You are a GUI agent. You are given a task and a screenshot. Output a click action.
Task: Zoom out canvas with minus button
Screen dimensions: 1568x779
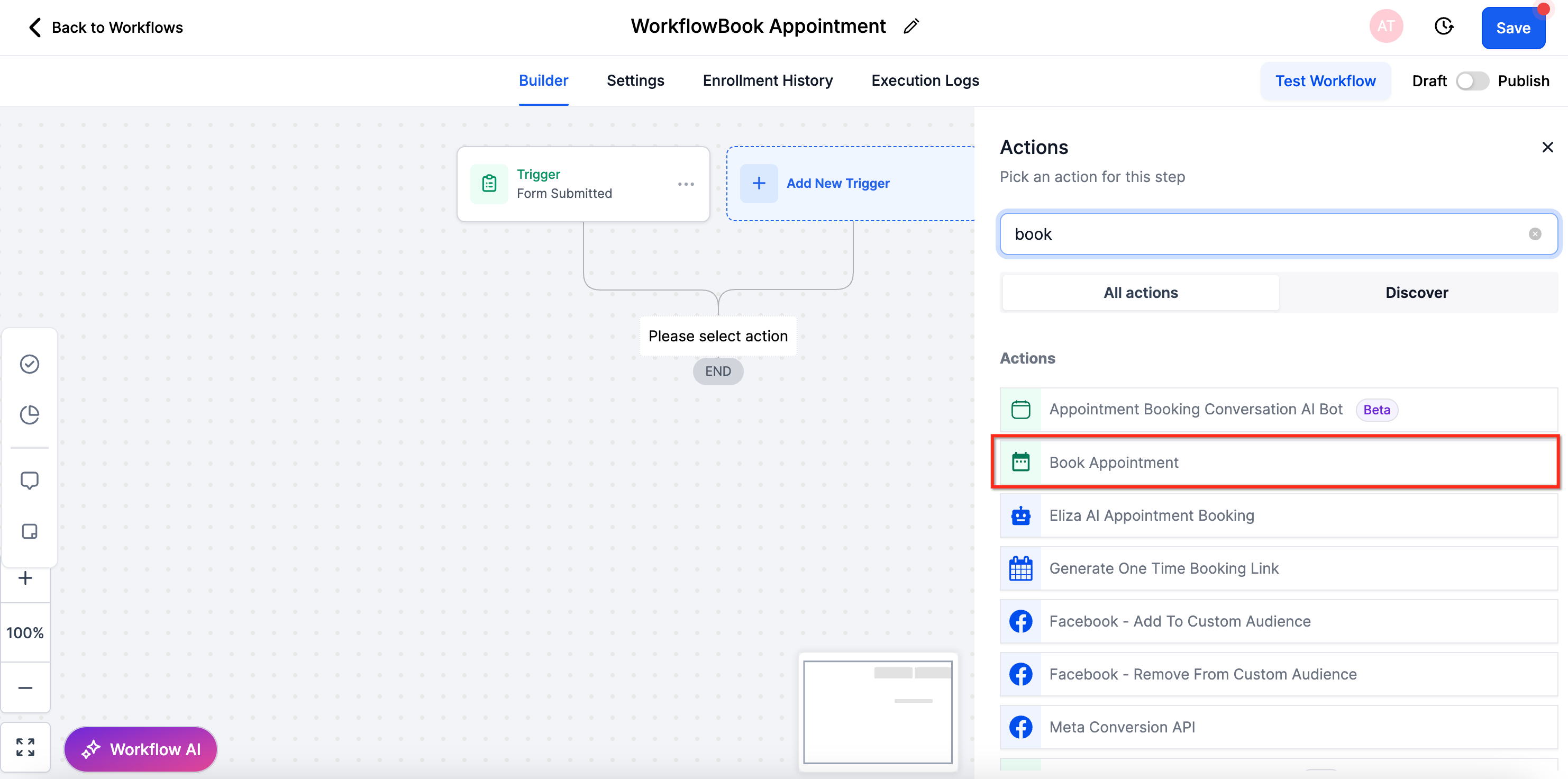(25, 687)
